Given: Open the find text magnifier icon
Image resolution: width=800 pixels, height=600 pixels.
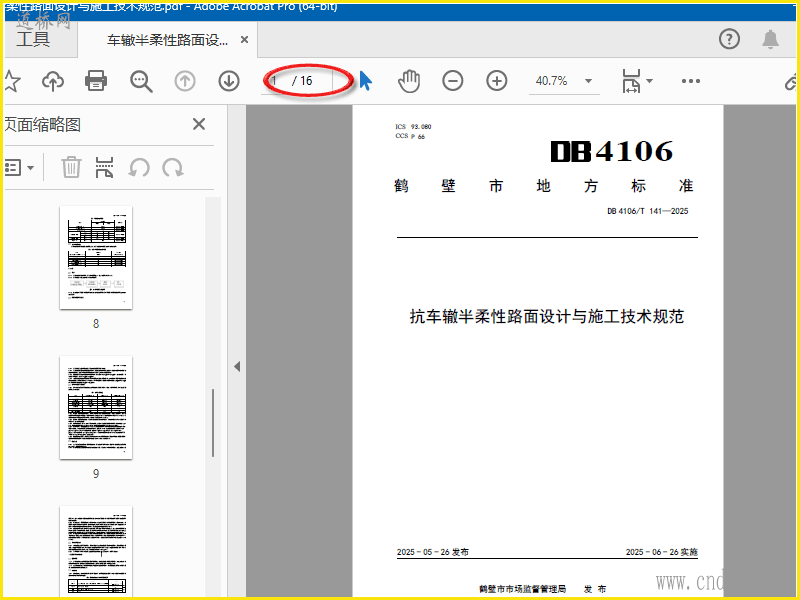Looking at the screenshot, I should [141, 81].
